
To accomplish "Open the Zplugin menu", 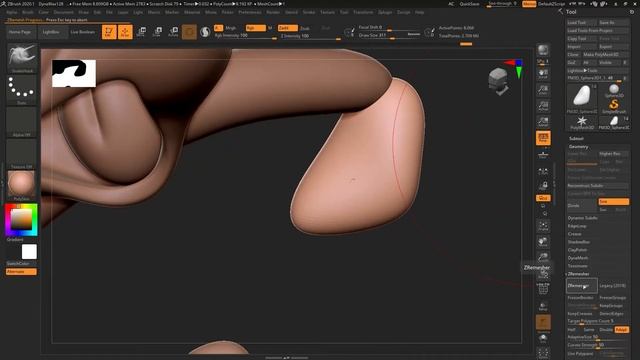I will [385, 12].
